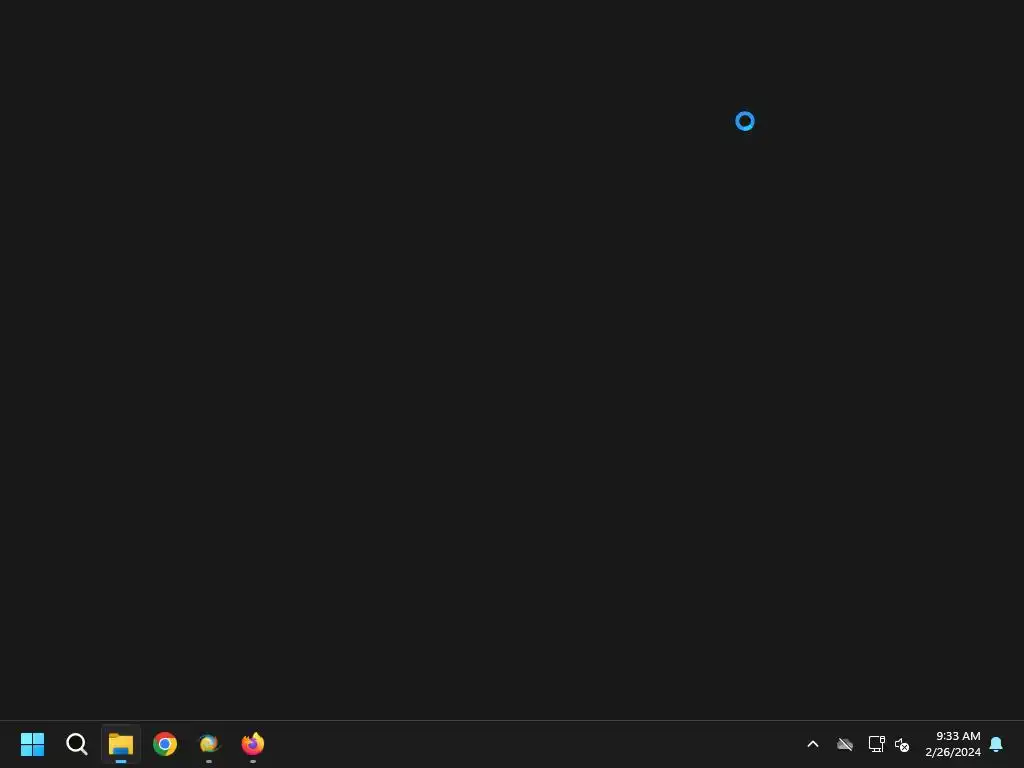Open the Windows Start menu
This screenshot has width=1024, height=768.
pos(32,744)
